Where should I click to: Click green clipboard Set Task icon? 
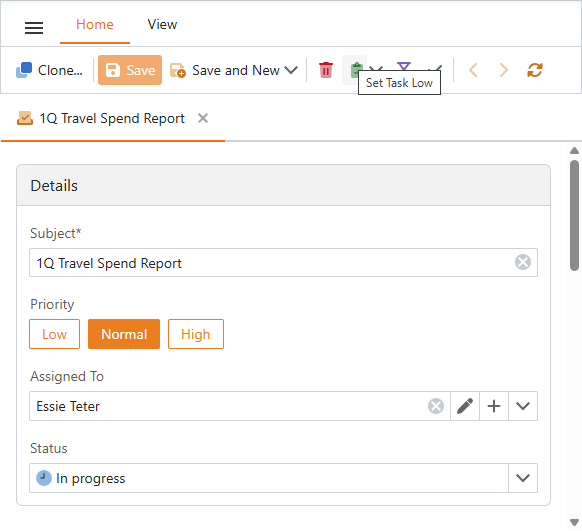pyautogui.click(x=355, y=70)
